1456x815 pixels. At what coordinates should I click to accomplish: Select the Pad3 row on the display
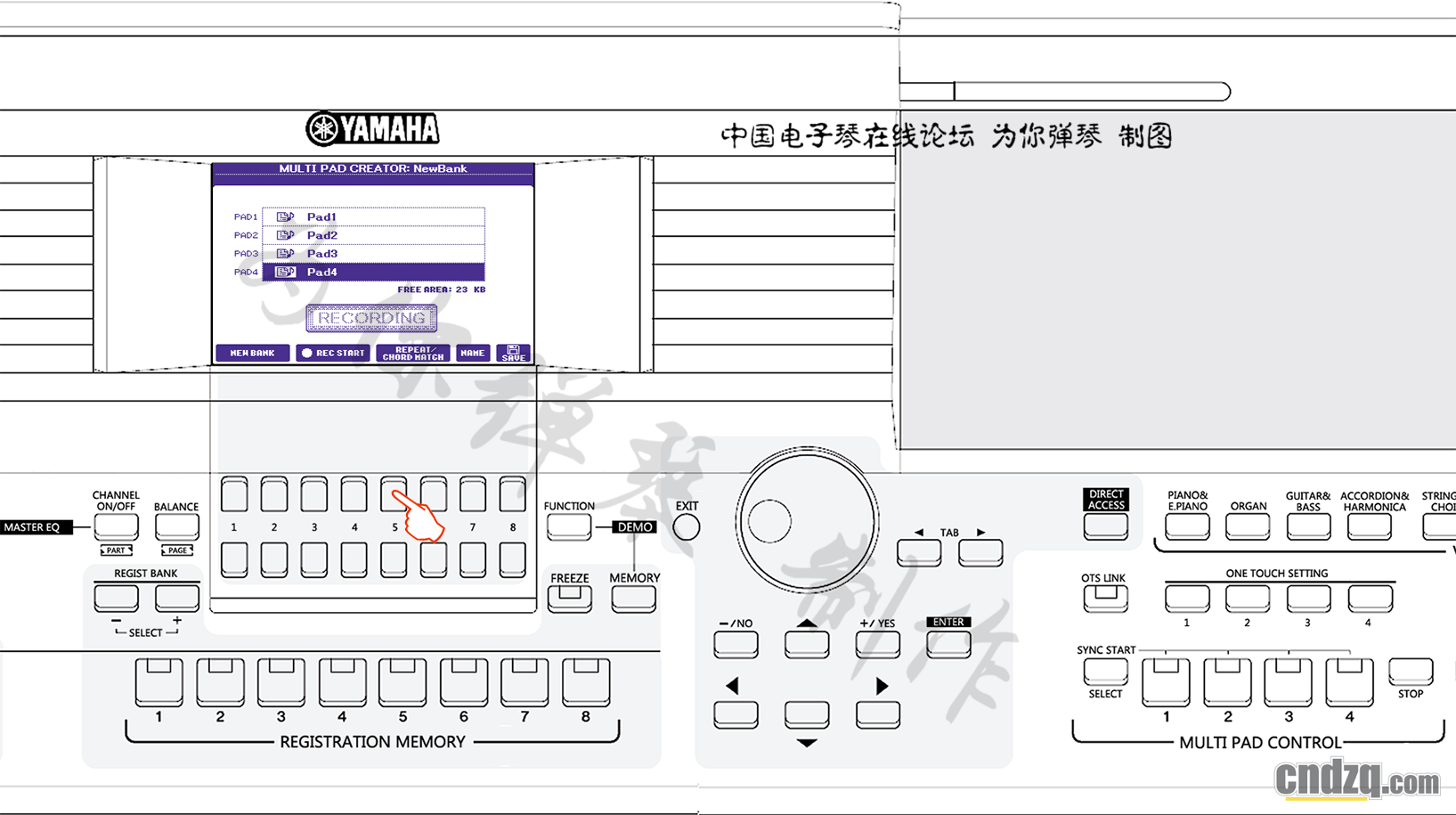pyautogui.click(x=373, y=254)
